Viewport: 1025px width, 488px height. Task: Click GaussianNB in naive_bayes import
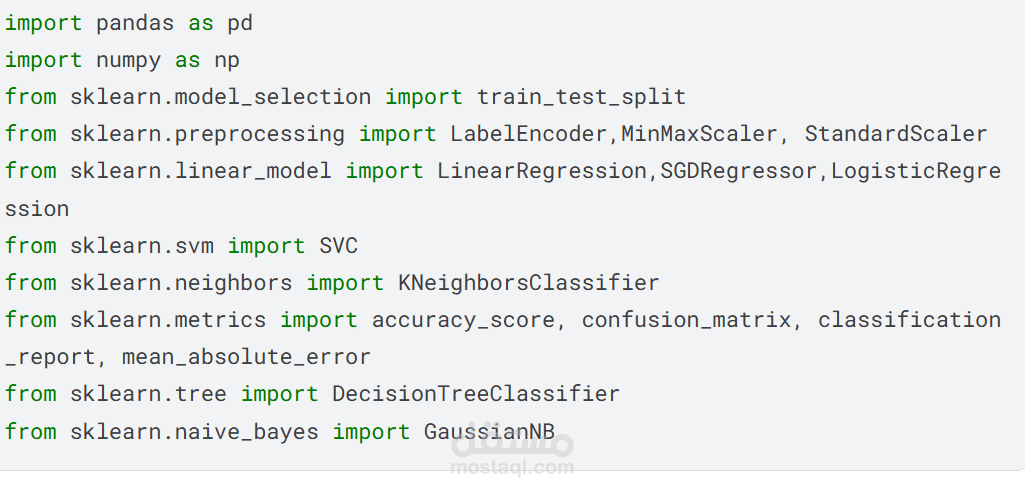coord(490,432)
